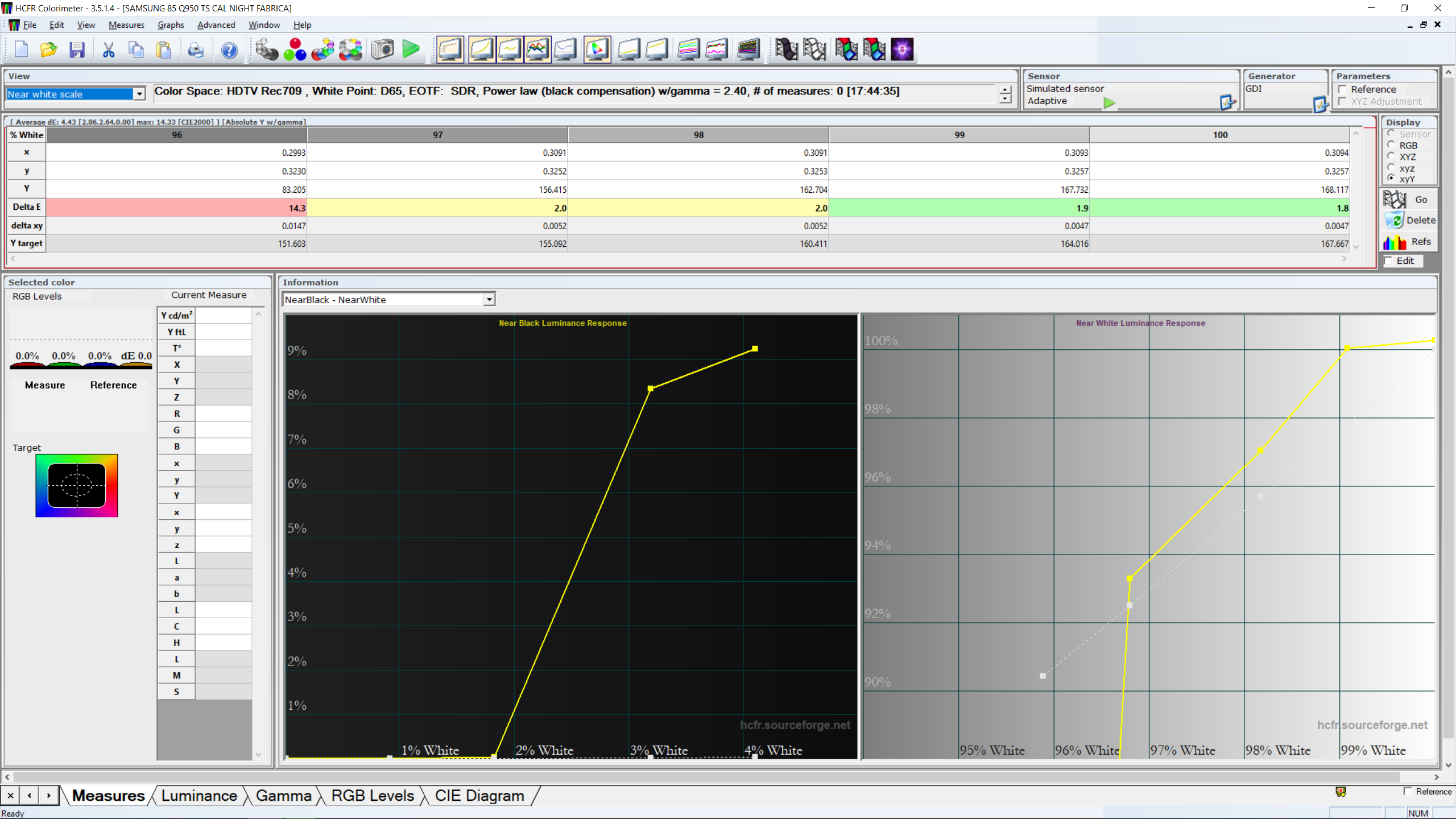Click the camera sensor icon
This screenshot has height=819, width=1456.
tap(382, 50)
